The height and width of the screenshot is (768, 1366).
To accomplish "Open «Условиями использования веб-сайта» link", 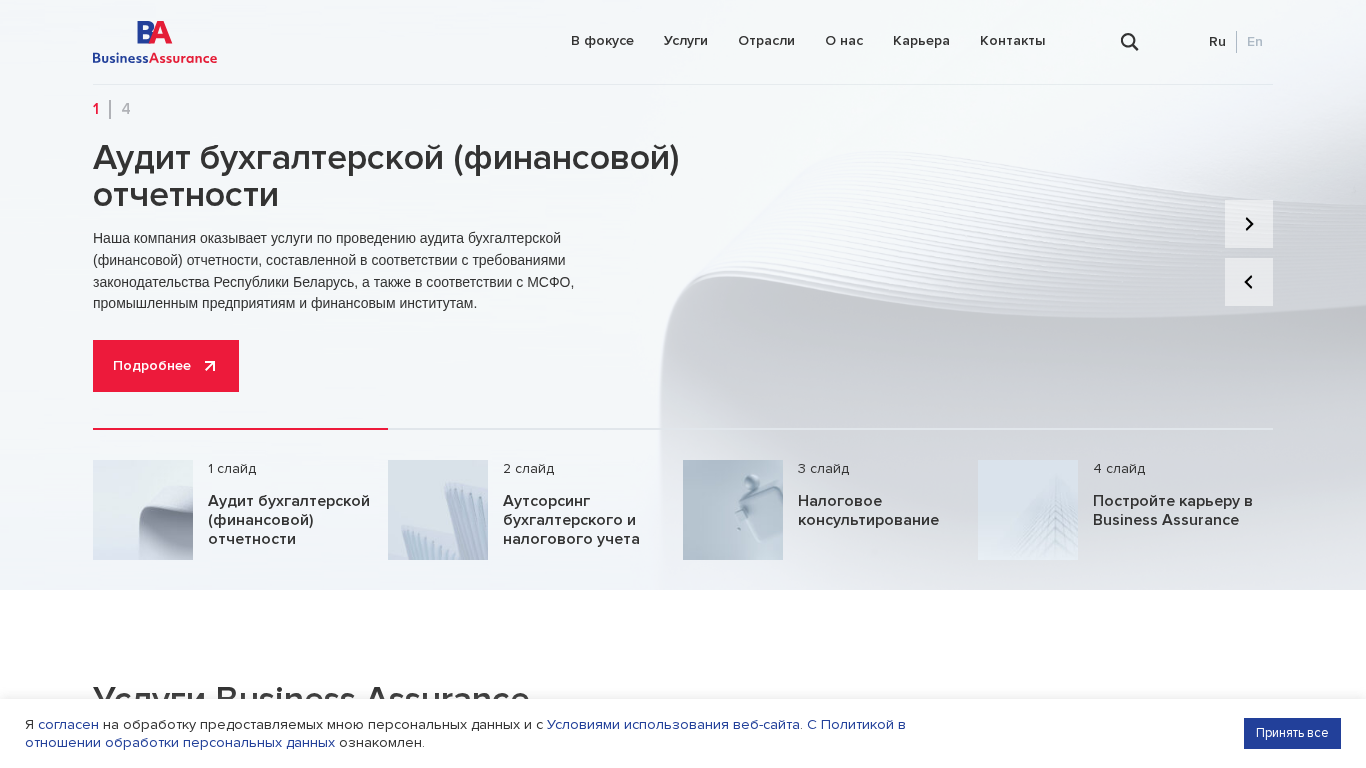I will pyautogui.click(x=674, y=725).
